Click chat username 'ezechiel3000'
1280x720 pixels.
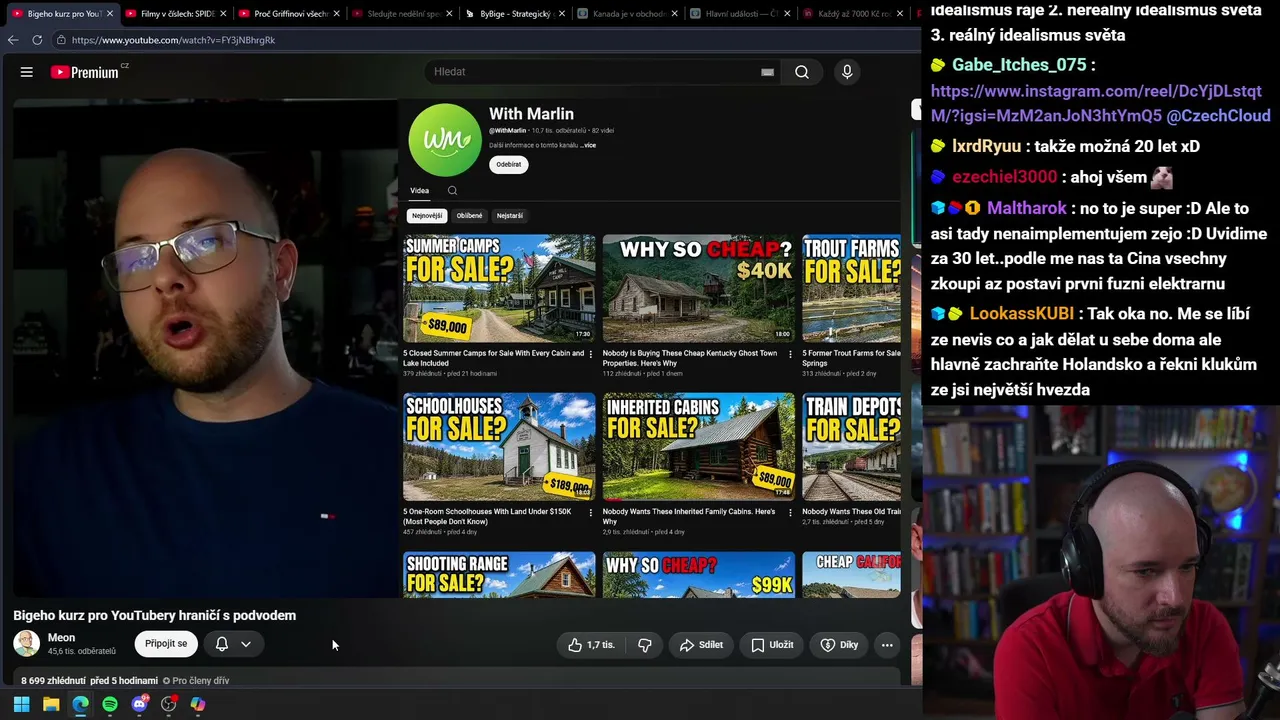1004,178
